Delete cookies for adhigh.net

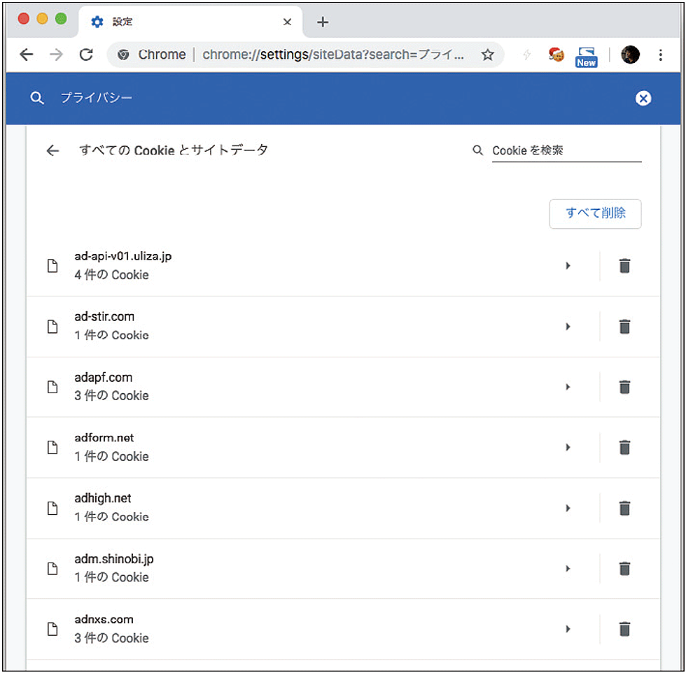(624, 508)
